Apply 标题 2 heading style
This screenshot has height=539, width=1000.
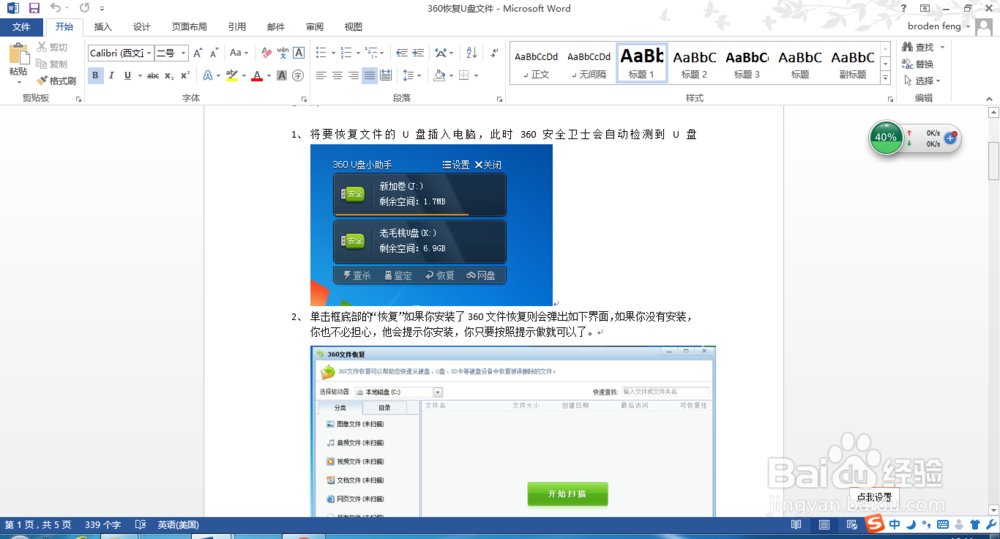point(695,63)
